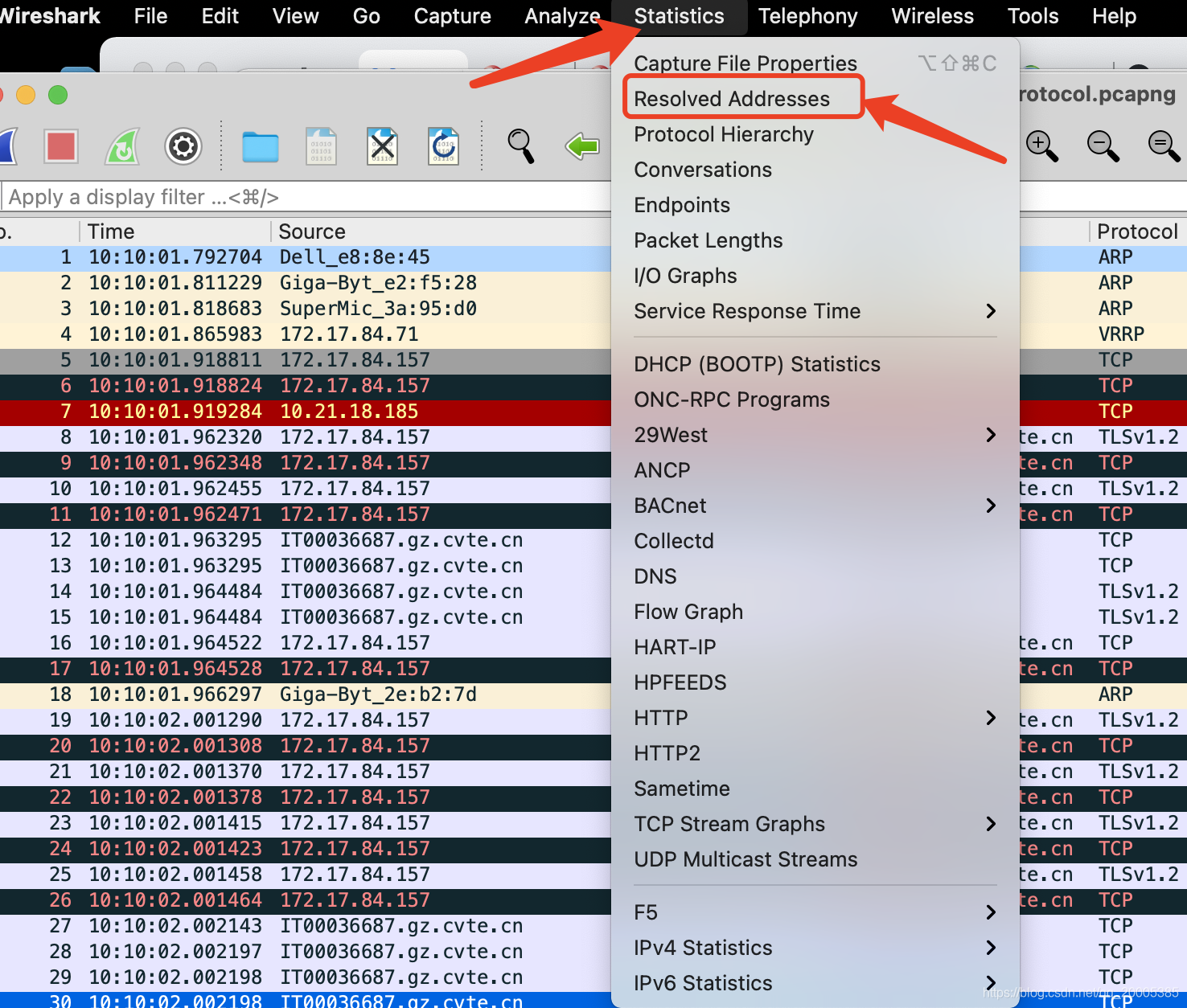Click the green go back arrow icon

[x=582, y=146]
